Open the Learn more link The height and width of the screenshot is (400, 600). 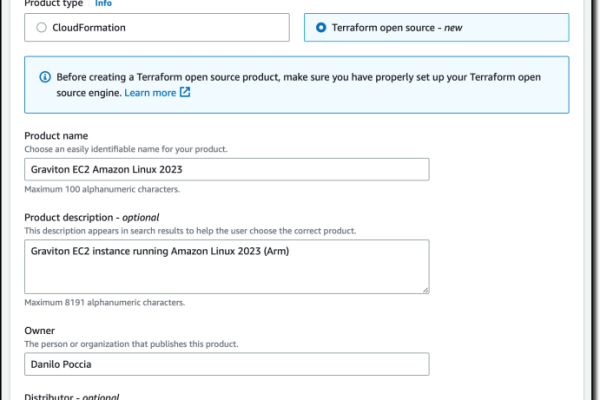pyautogui.click(x=150, y=93)
